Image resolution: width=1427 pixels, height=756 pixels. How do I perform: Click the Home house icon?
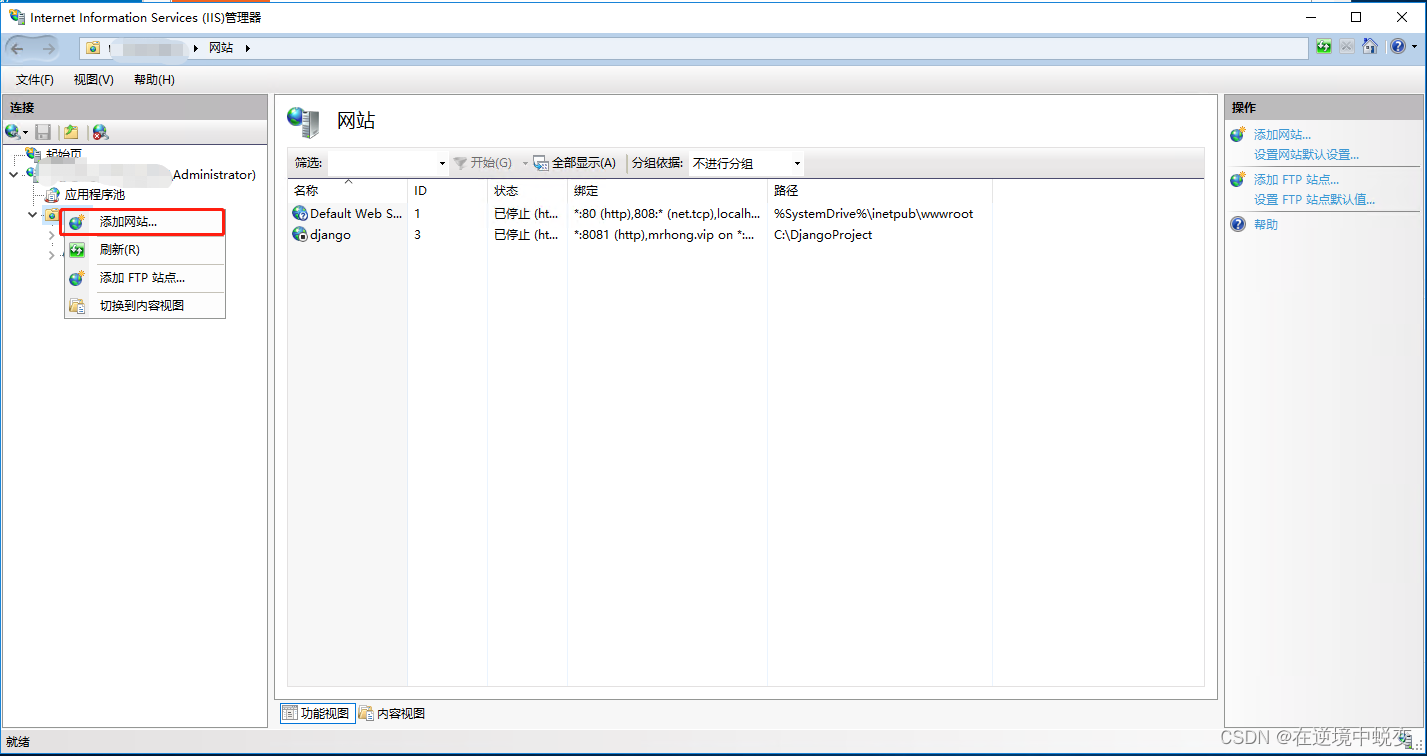pos(1370,47)
